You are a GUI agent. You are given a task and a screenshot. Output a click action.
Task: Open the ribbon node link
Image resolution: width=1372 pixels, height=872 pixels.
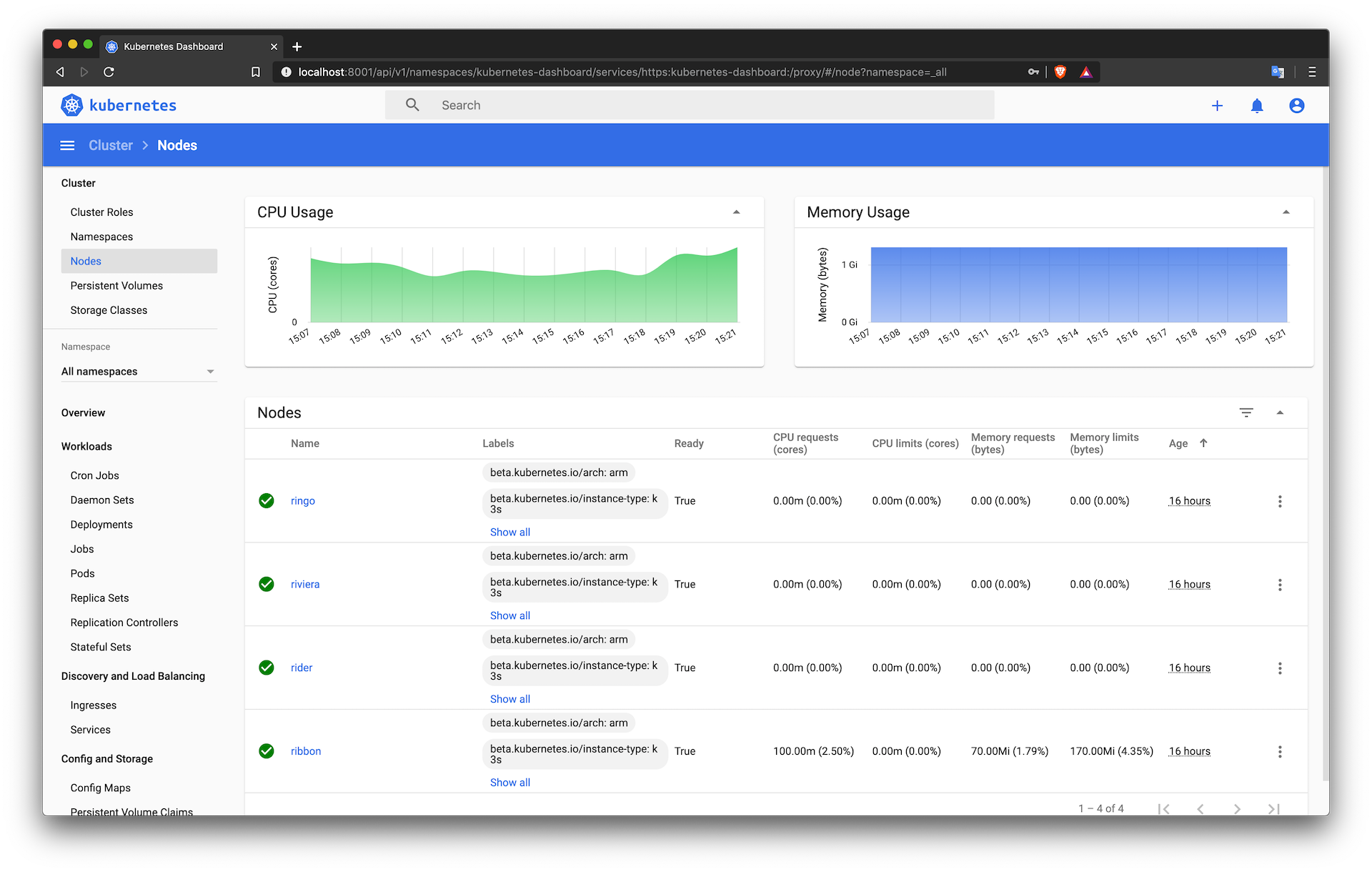pyautogui.click(x=306, y=751)
